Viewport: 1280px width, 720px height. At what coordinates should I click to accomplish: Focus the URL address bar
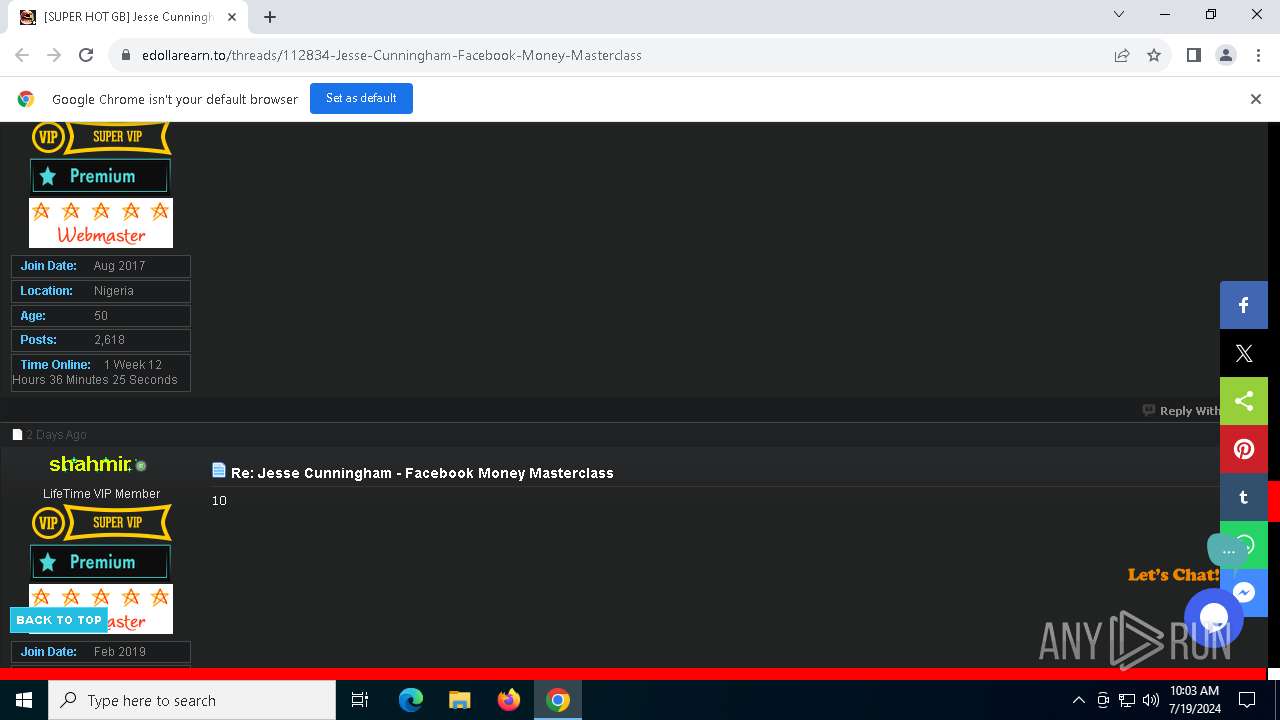(x=620, y=55)
